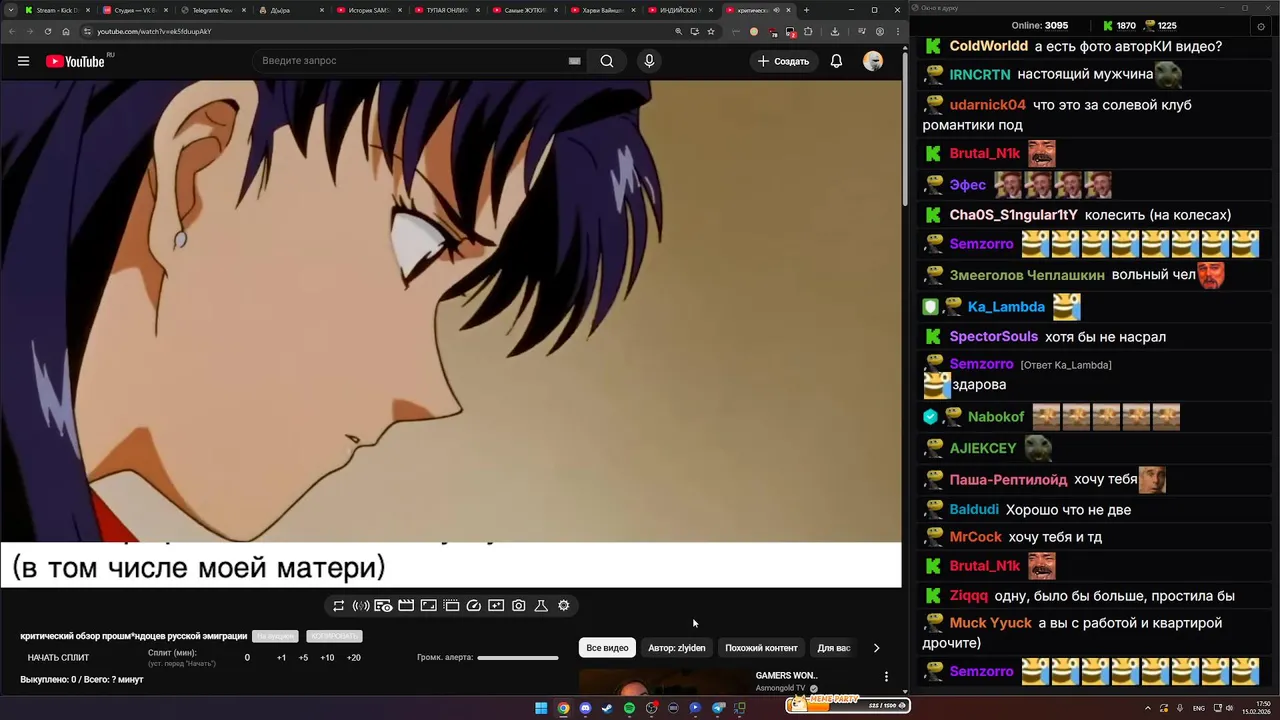Open the browser extensions puzzle icon

point(807,31)
